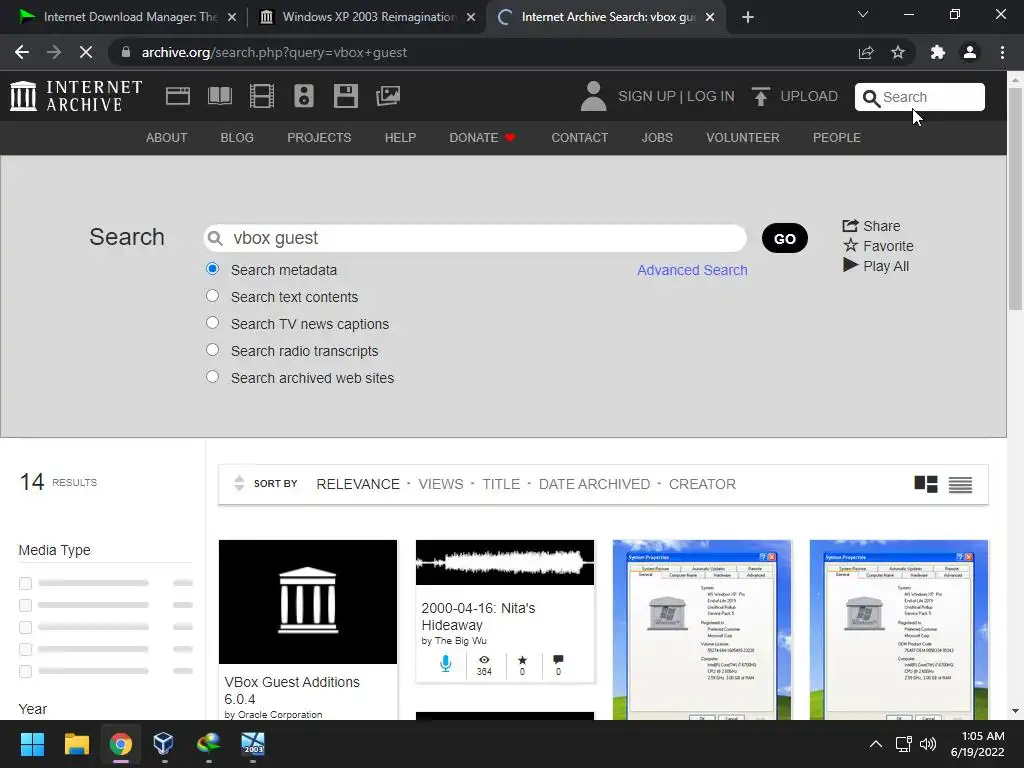Screen dimensions: 1024x768
Task: Click the user avatar icon beside Sign Up
Action: click(594, 96)
